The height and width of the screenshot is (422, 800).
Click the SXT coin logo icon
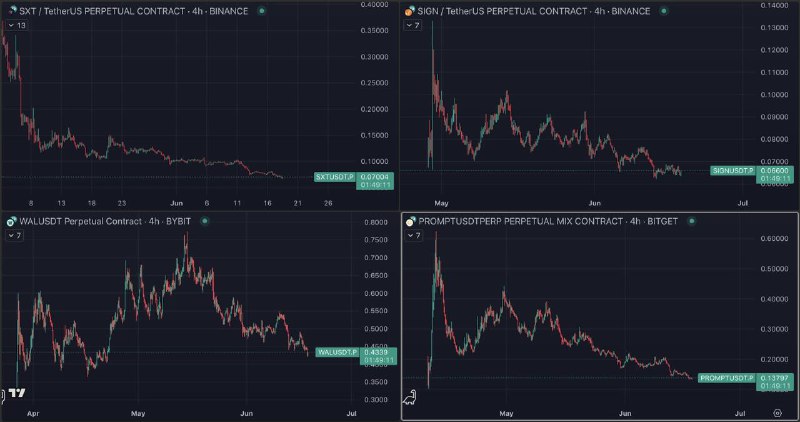pyautogui.click(x=12, y=11)
